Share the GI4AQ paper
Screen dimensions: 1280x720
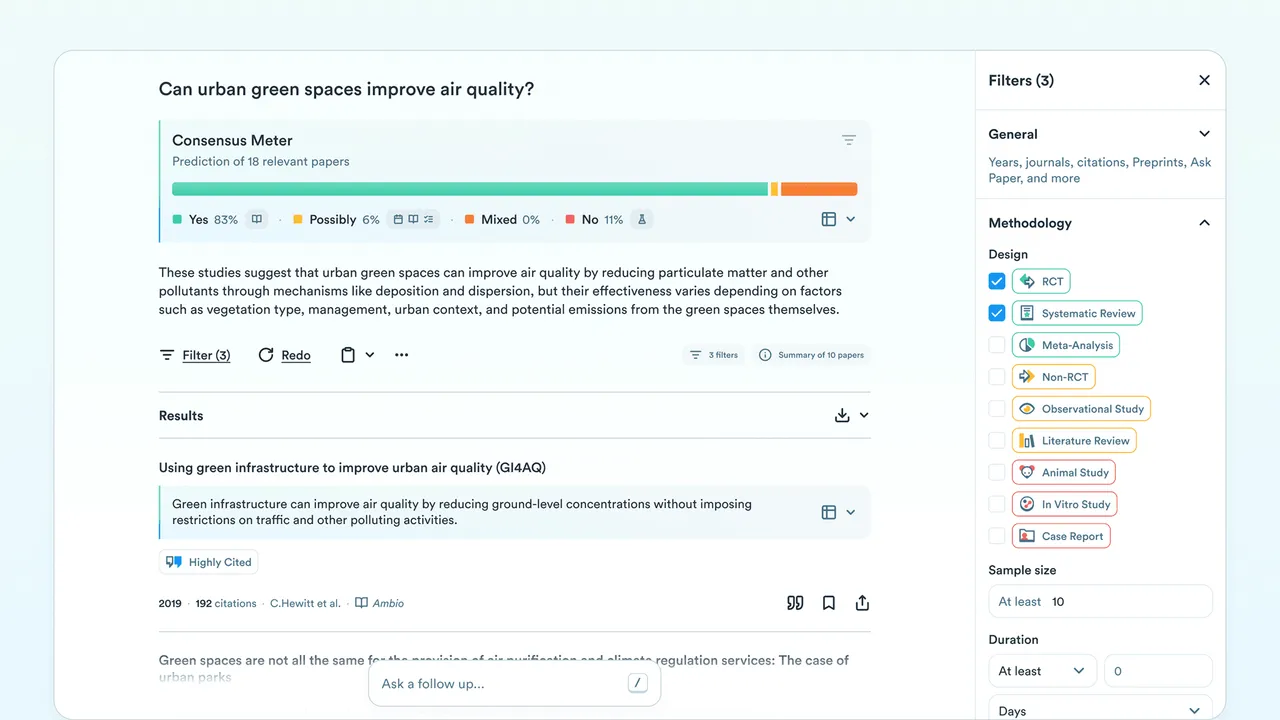click(862, 603)
